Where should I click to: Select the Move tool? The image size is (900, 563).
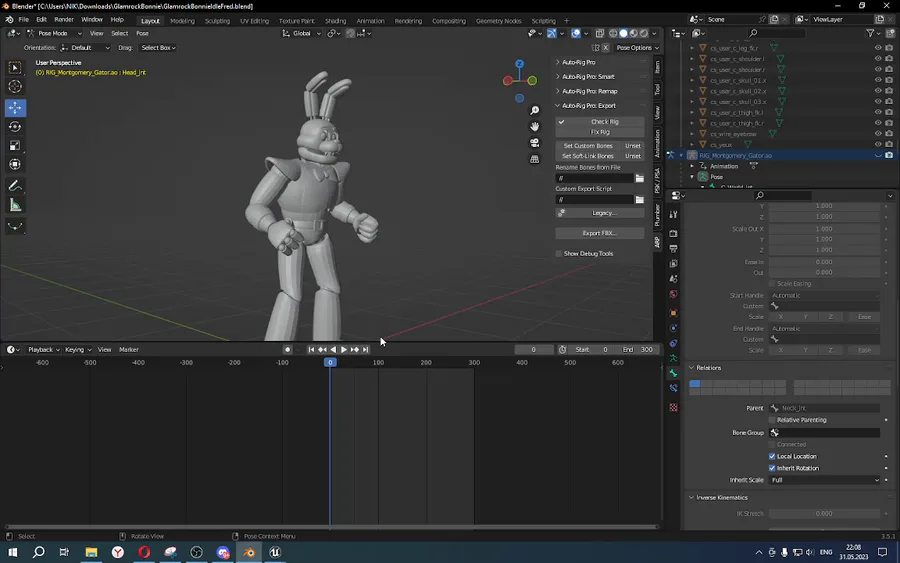[x=15, y=108]
